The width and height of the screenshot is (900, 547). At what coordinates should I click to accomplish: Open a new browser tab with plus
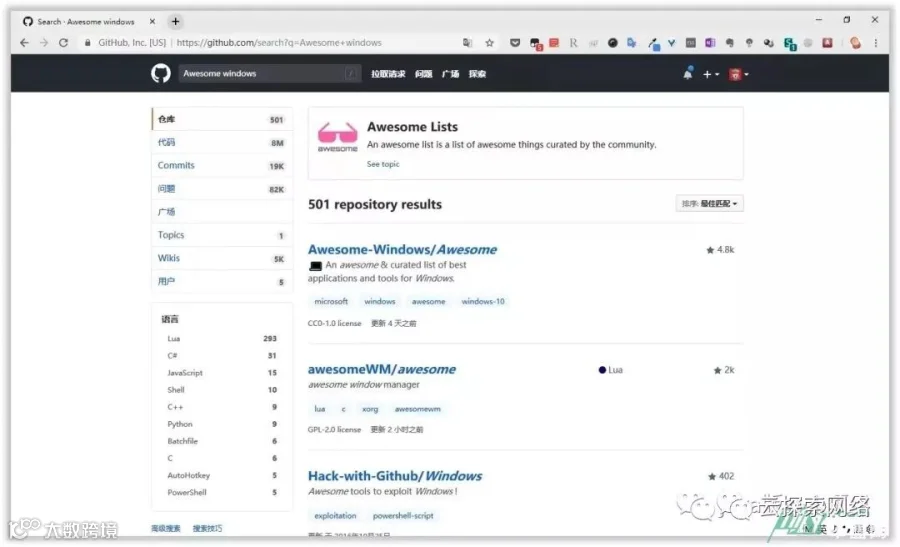coord(176,21)
